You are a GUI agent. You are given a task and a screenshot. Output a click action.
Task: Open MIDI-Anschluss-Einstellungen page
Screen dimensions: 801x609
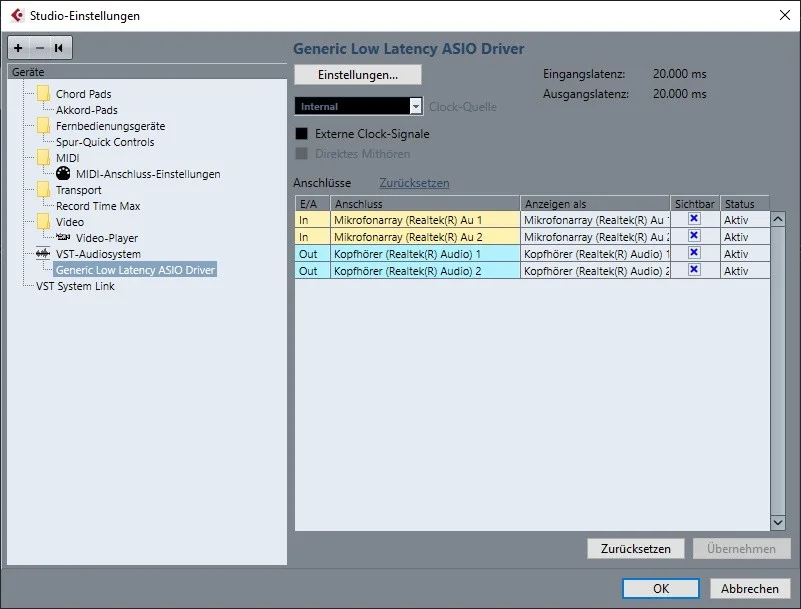coord(148,174)
